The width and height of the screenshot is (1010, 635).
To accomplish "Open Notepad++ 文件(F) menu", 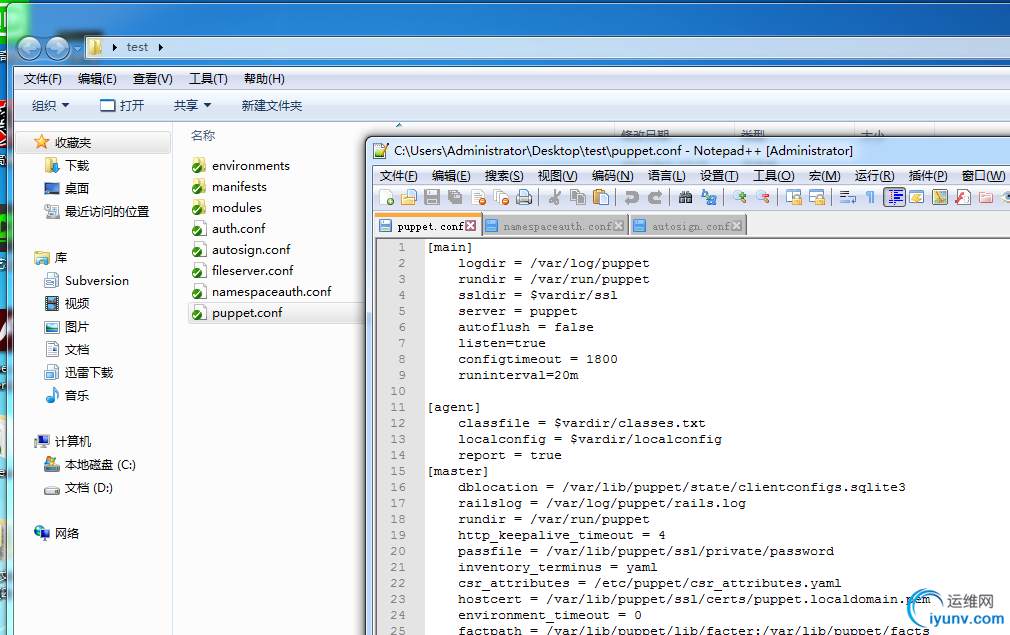I will click(x=398, y=176).
